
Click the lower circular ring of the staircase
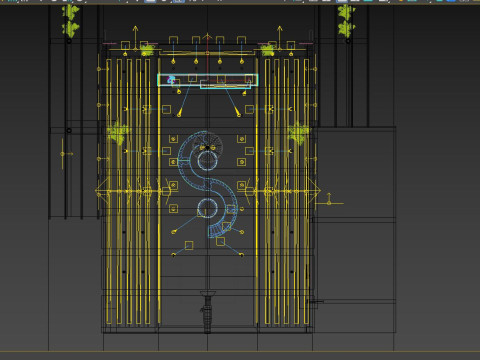[207, 209]
